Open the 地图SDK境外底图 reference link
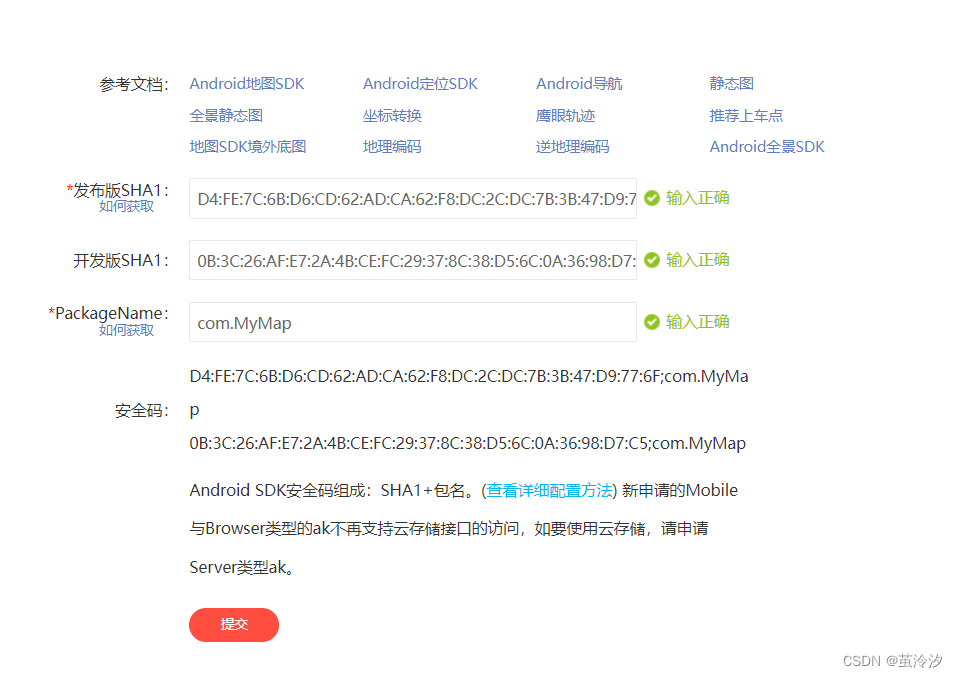Image resolution: width=958 pixels, height=678 pixels. (248, 147)
